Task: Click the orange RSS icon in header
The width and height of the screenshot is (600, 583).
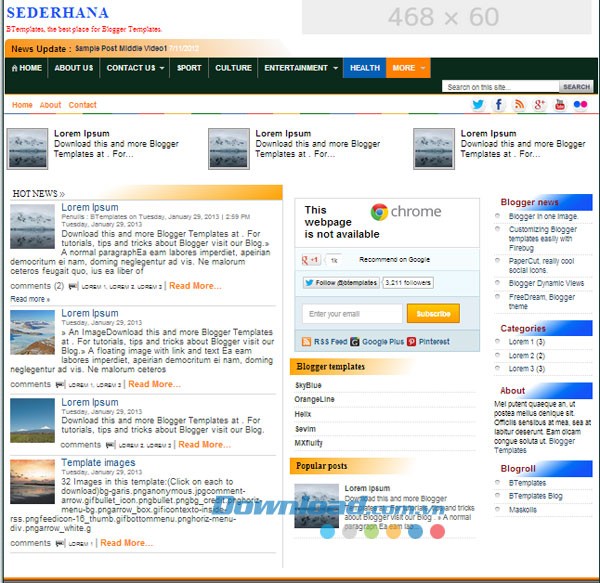Action: pyautogui.click(x=519, y=105)
